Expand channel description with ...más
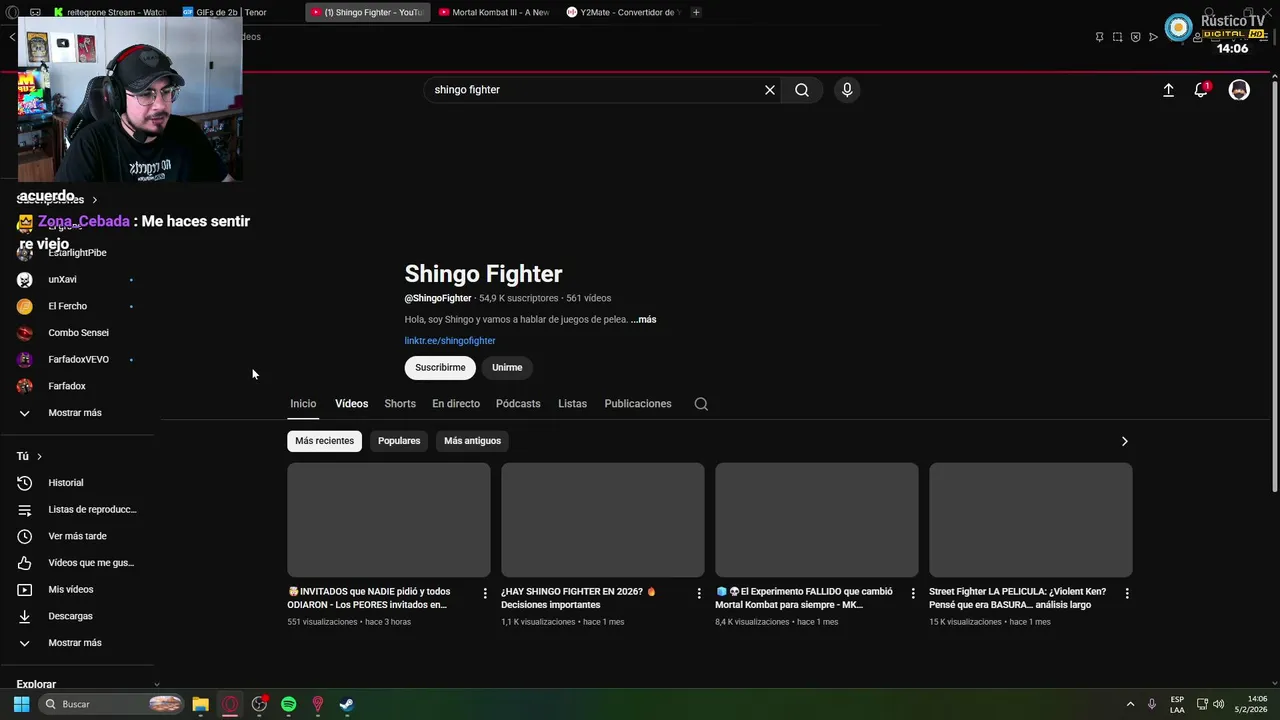 [x=643, y=320]
